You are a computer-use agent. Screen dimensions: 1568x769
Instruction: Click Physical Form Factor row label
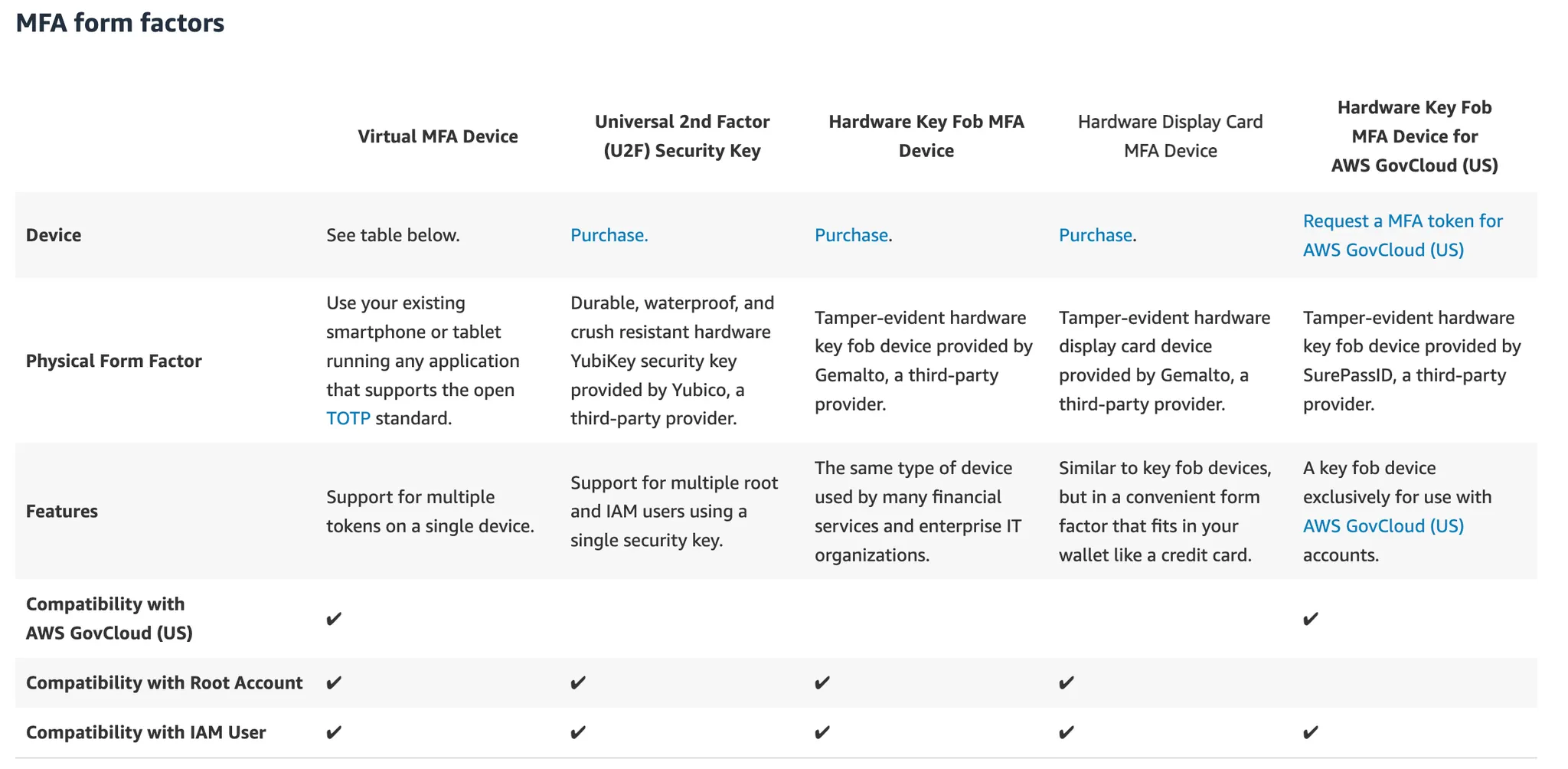pos(114,361)
